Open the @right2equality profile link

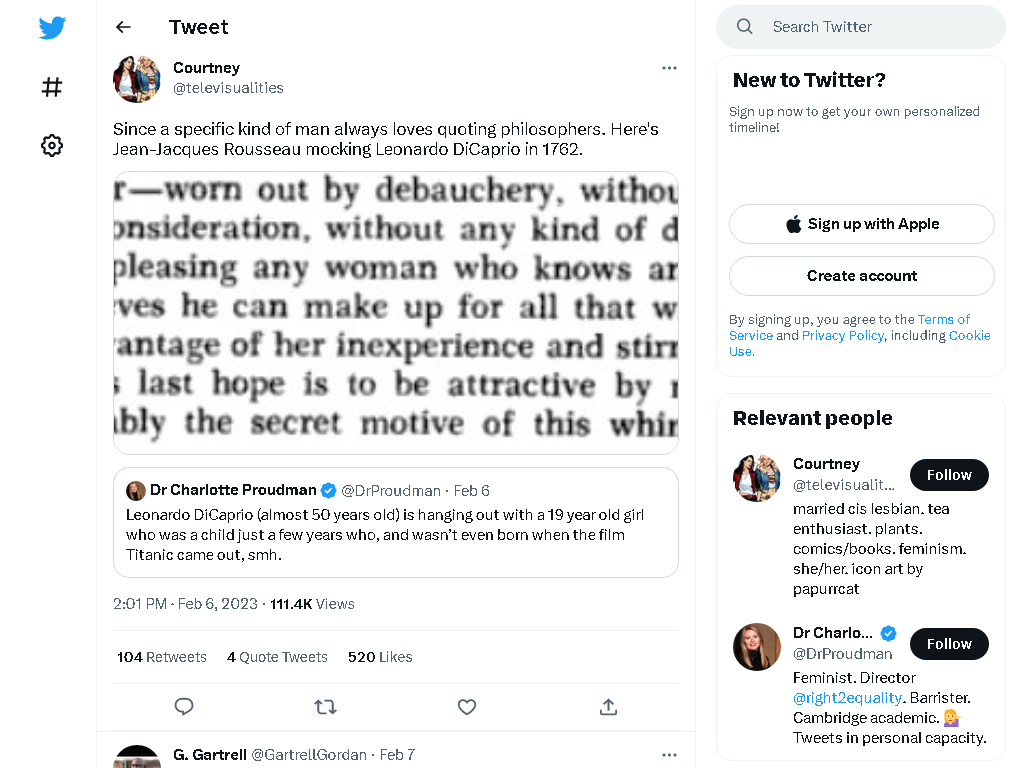coord(847,697)
